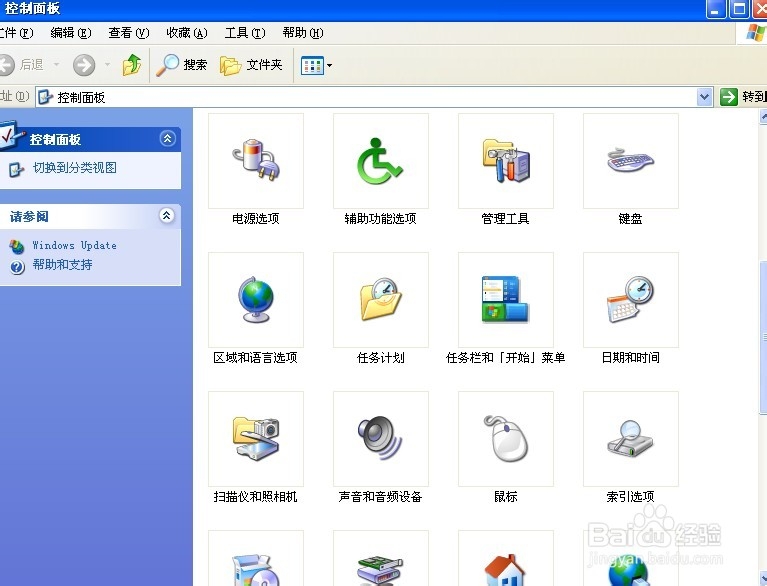Open the 区域和语言选项 globe icon
The height and width of the screenshot is (586, 767).
tap(256, 300)
